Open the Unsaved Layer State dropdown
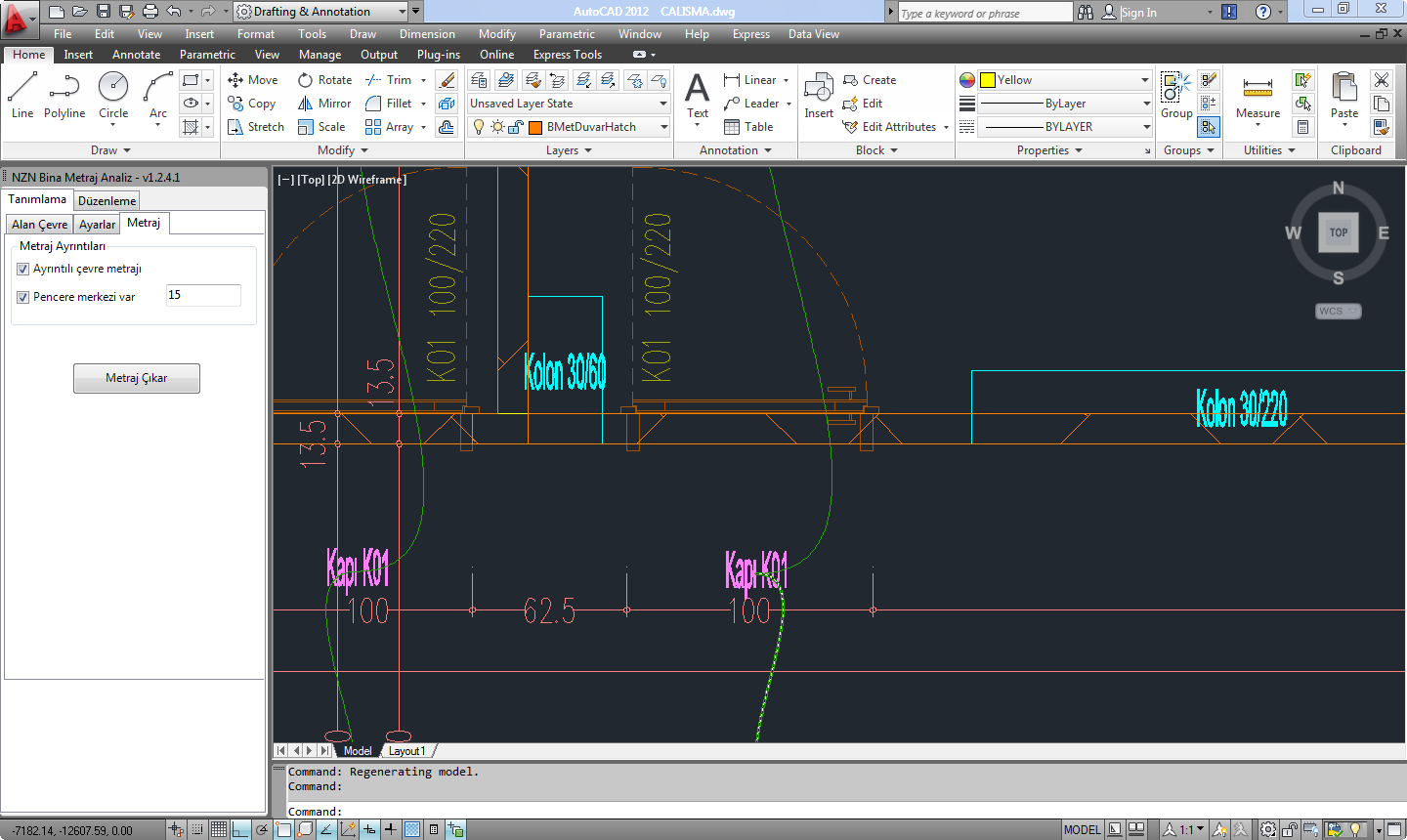Image resolution: width=1407 pixels, height=840 pixels. point(663,104)
